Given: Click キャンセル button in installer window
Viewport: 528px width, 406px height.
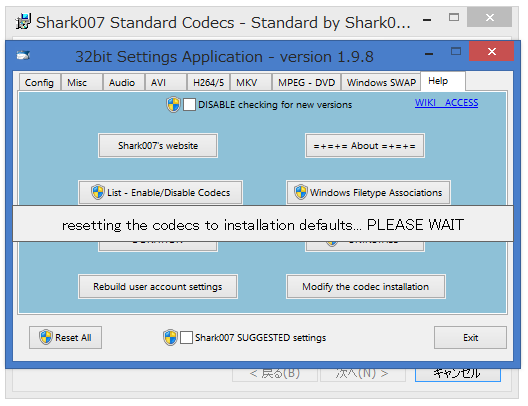Looking at the screenshot, I should tap(458, 375).
